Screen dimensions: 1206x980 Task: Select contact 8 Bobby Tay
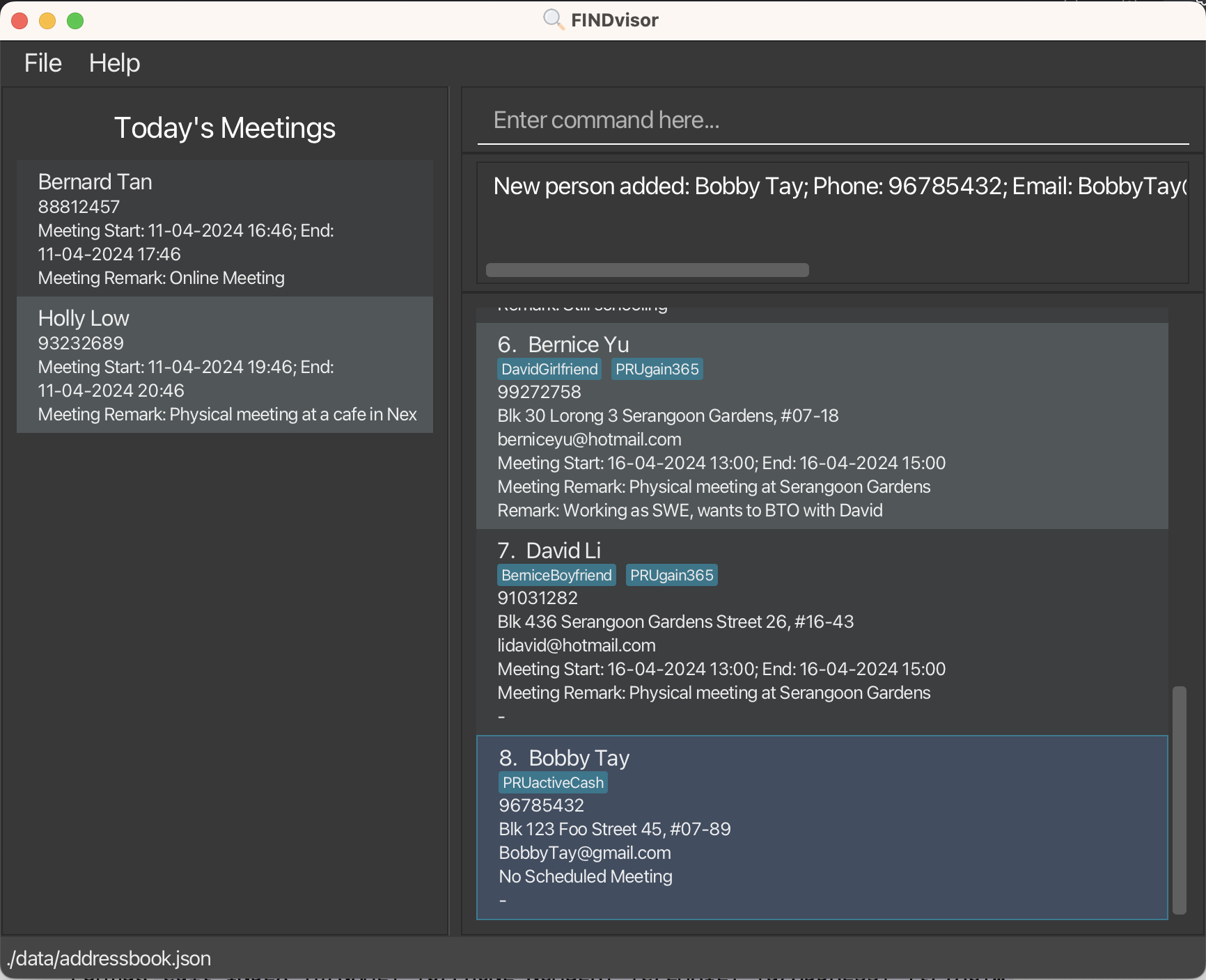[822, 828]
